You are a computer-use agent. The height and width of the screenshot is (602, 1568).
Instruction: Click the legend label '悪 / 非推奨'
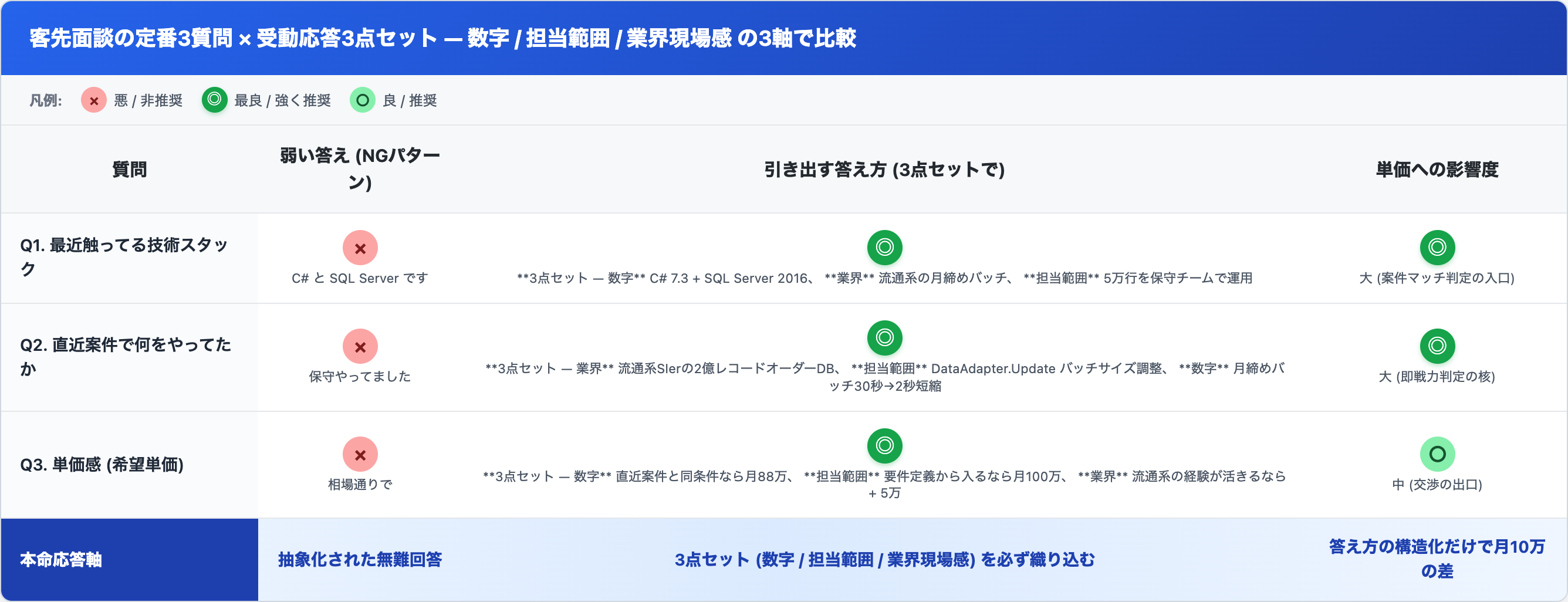point(148,100)
